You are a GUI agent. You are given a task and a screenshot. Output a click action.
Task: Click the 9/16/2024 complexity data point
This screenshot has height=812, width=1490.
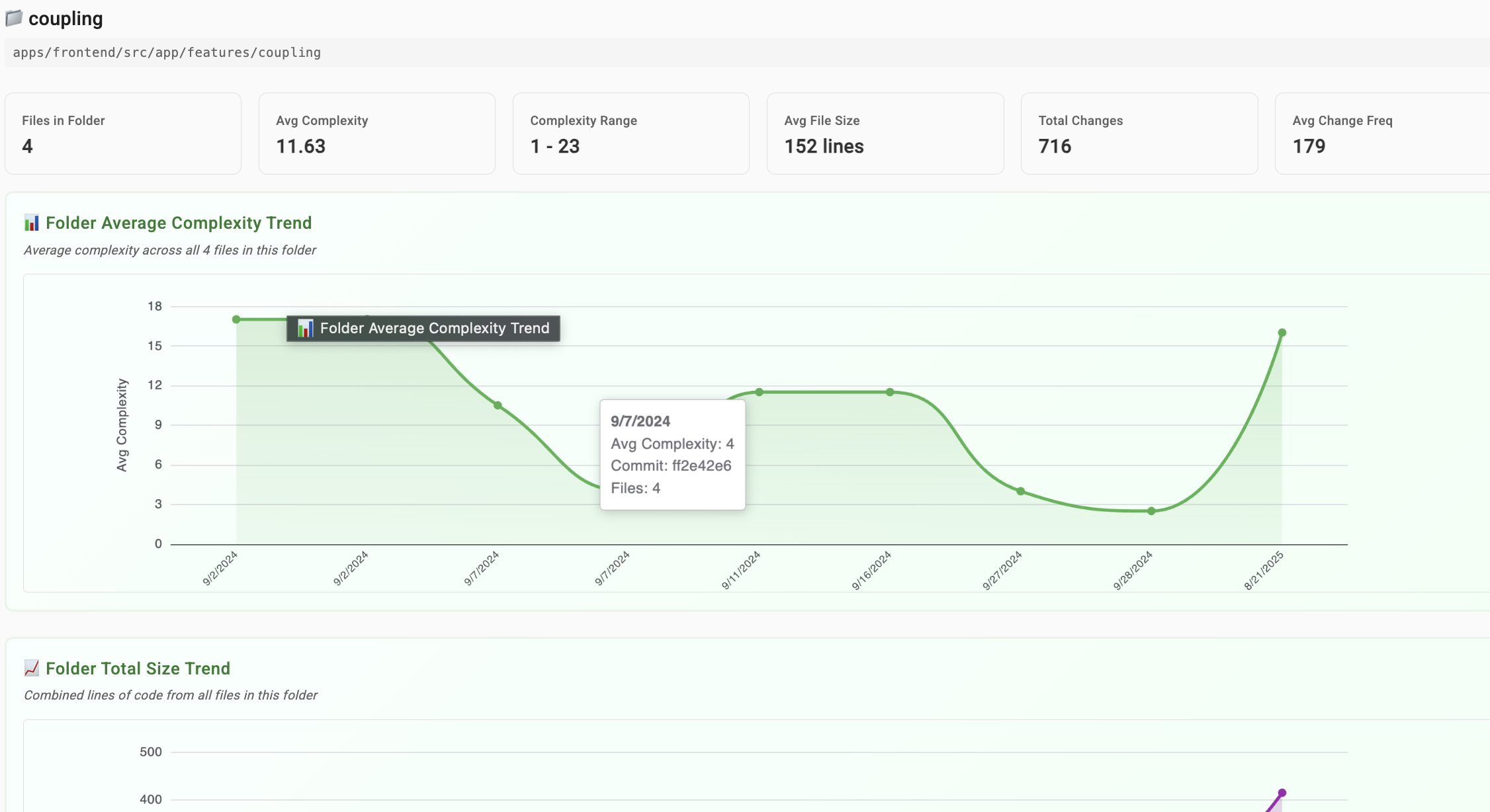(x=890, y=392)
